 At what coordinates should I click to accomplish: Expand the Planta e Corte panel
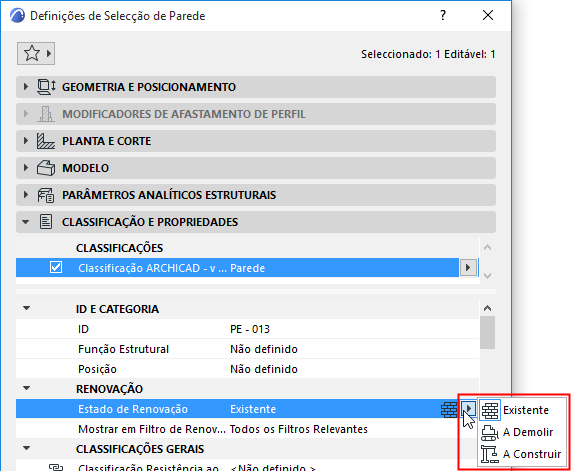pos(25,141)
